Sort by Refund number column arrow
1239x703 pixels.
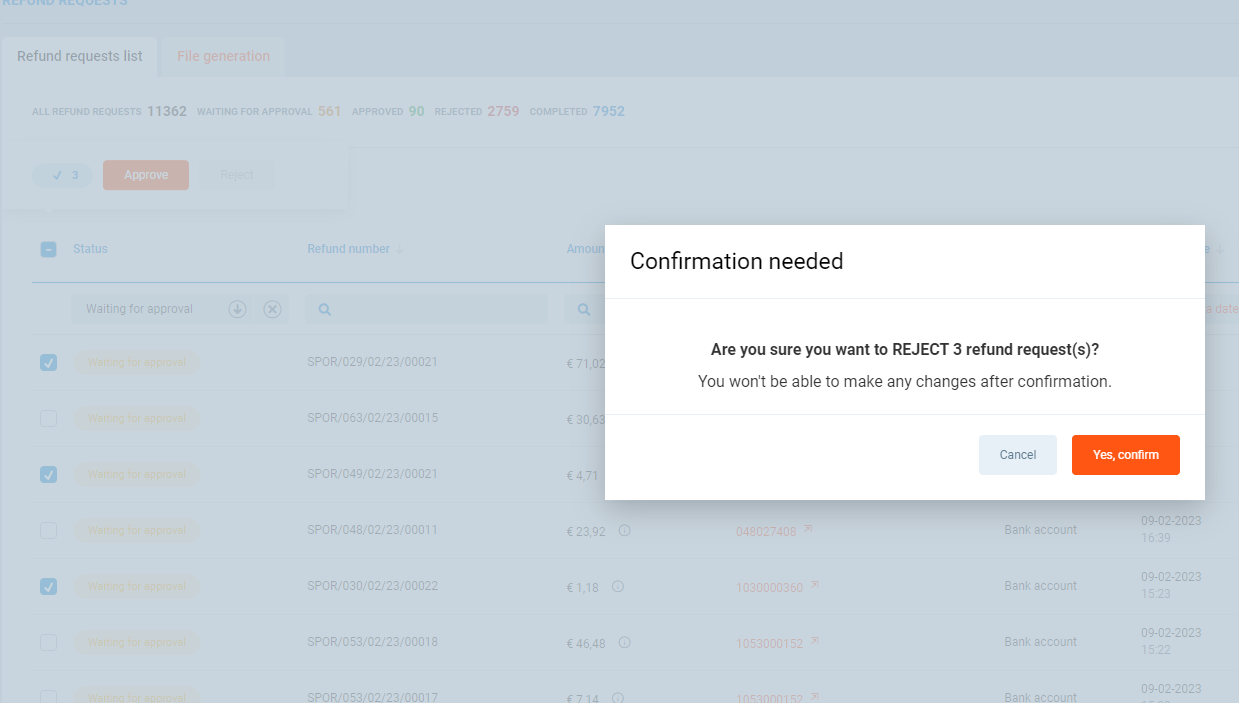tap(400, 250)
